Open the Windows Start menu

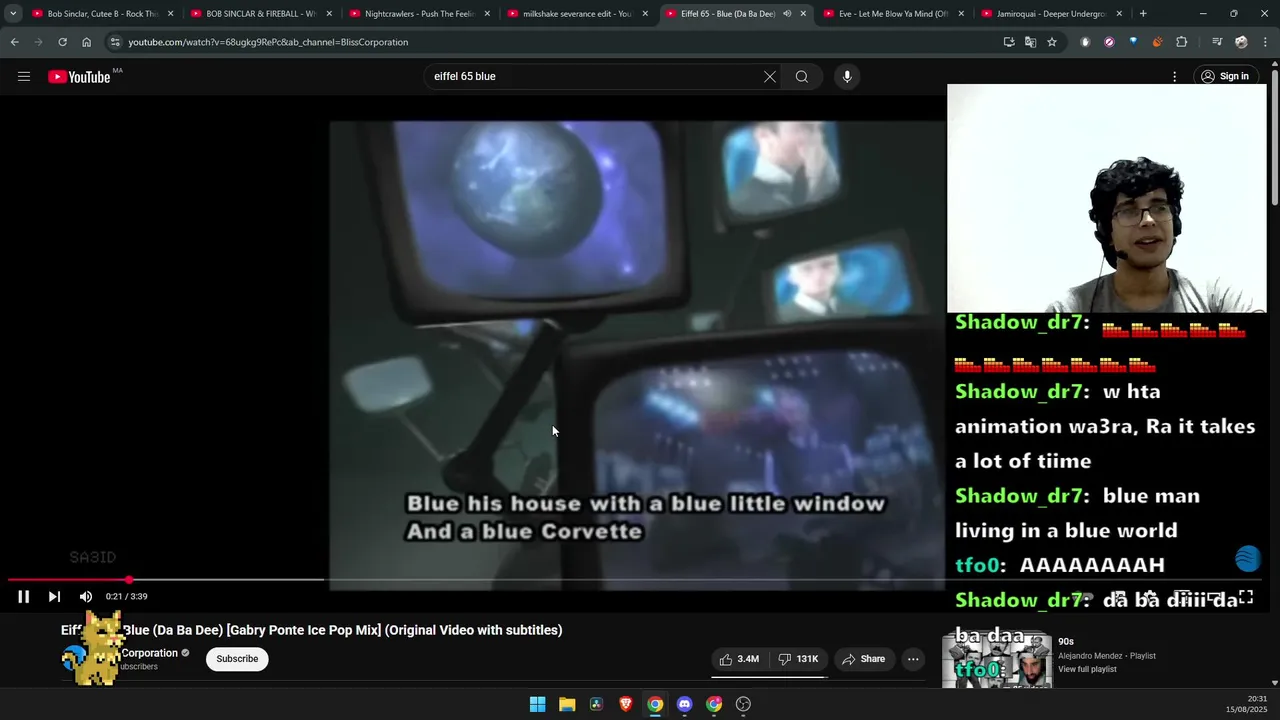pyautogui.click(x=537, y=704)
